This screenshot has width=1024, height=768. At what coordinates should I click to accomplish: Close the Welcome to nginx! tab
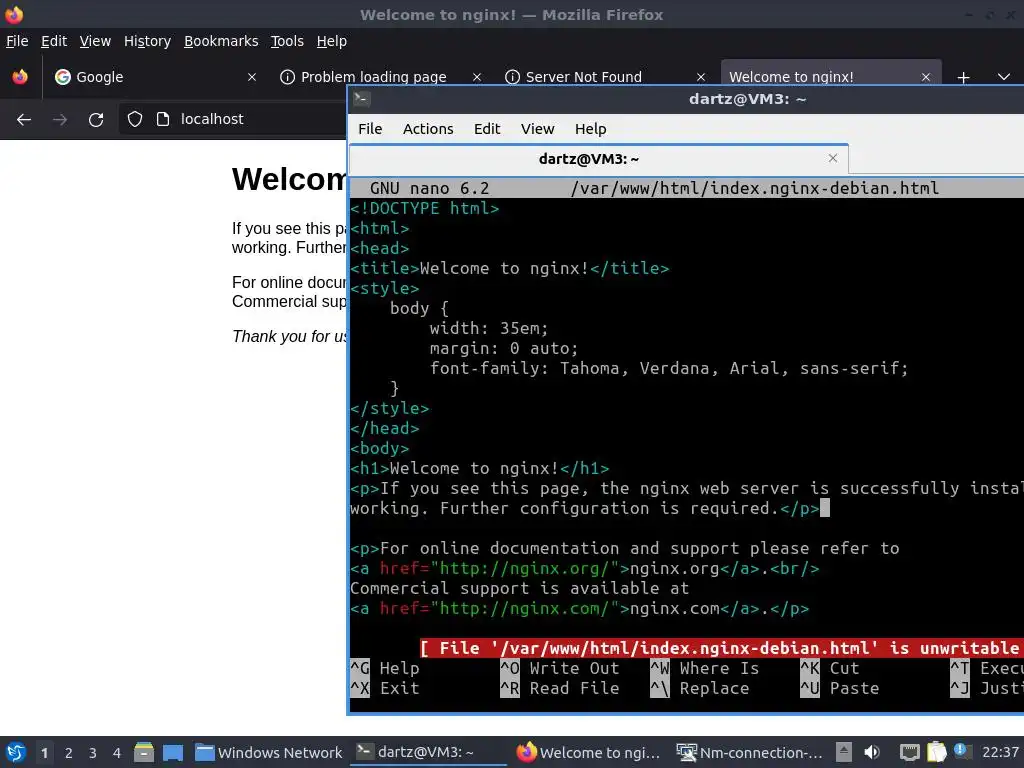point(925,77)
